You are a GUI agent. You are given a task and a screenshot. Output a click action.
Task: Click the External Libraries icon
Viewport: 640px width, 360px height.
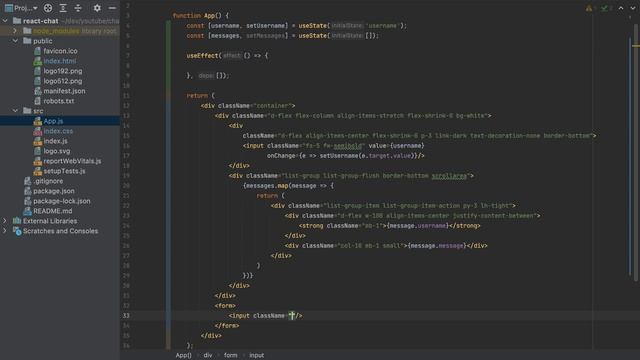tap(17, 221)
